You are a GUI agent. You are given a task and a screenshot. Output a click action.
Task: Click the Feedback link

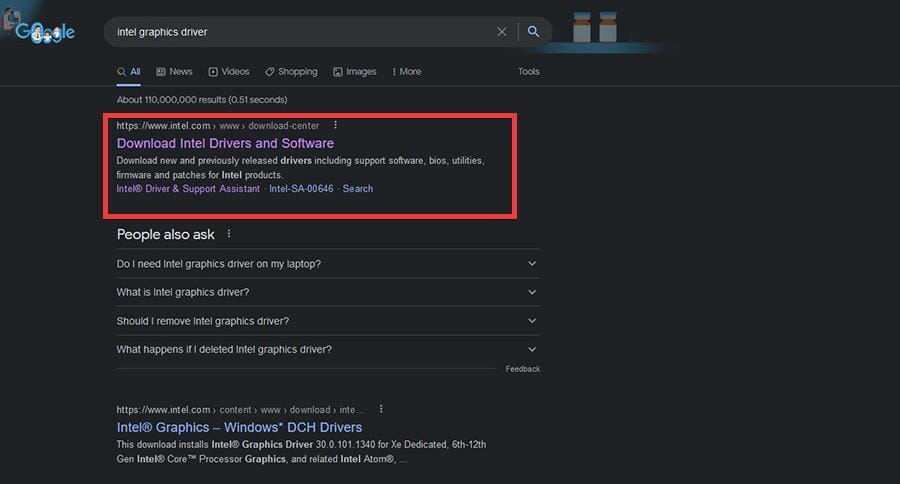click(522, 369)
